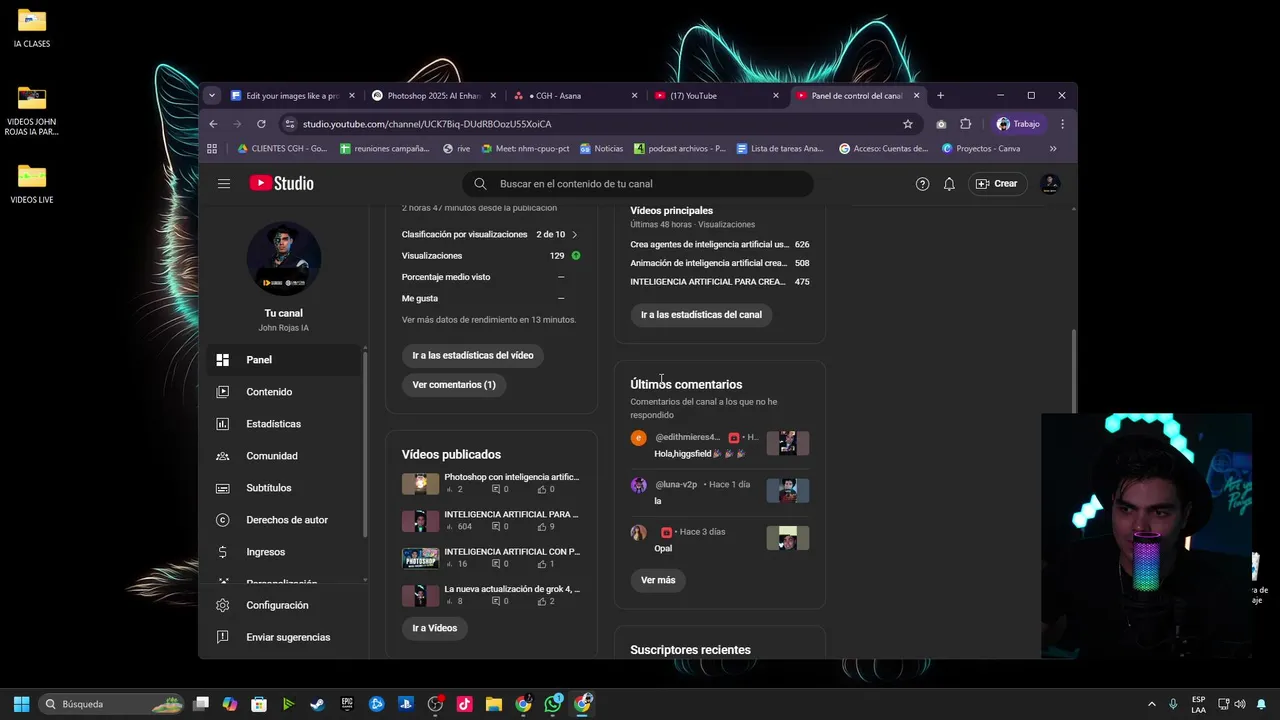This screenshot has height=720, width=1280.
Task: Click the Opal commenter avatar
Action: 639,533
